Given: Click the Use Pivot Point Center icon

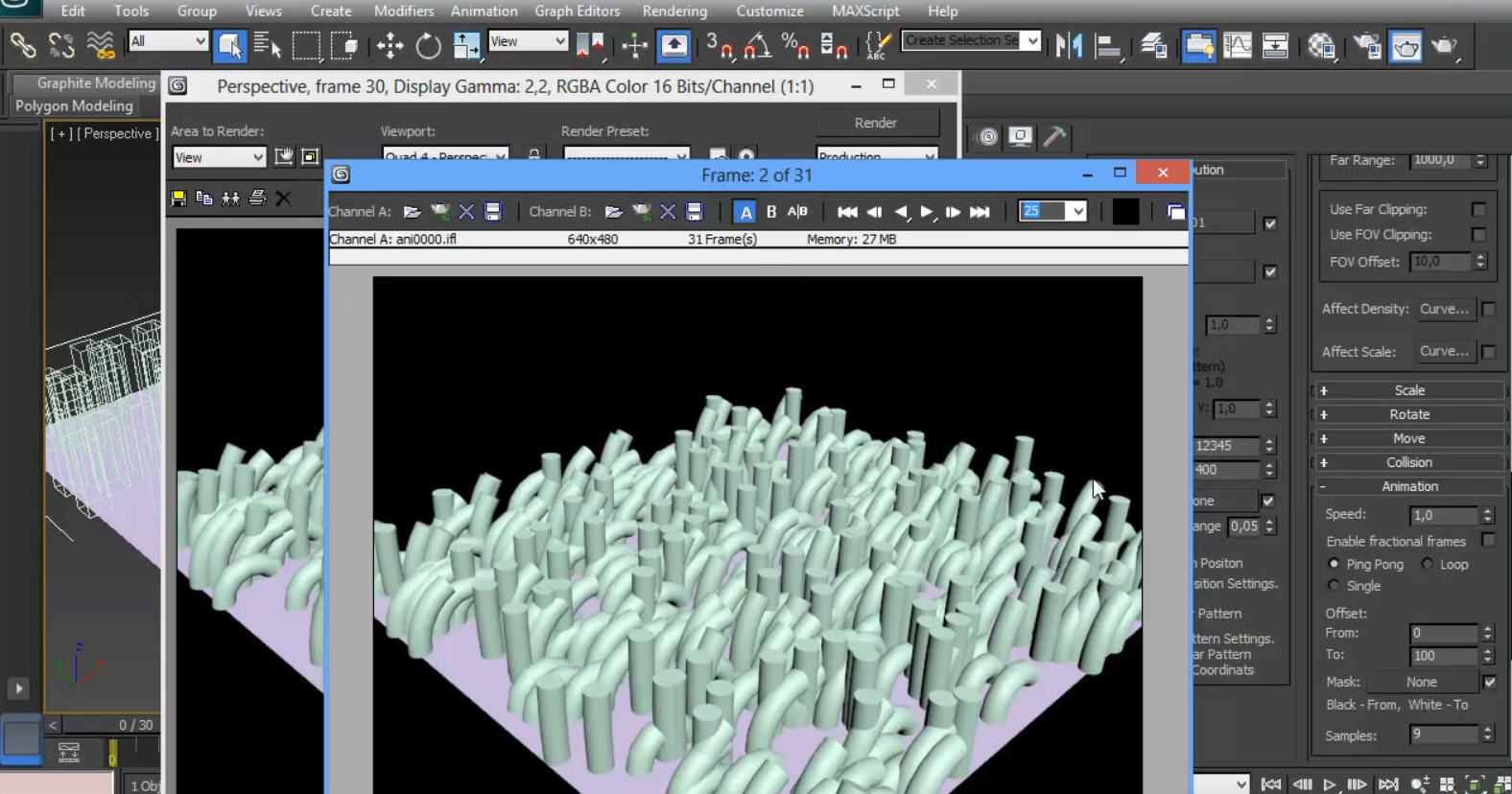Looking at the screenshot, I should (x=591, y=45).
